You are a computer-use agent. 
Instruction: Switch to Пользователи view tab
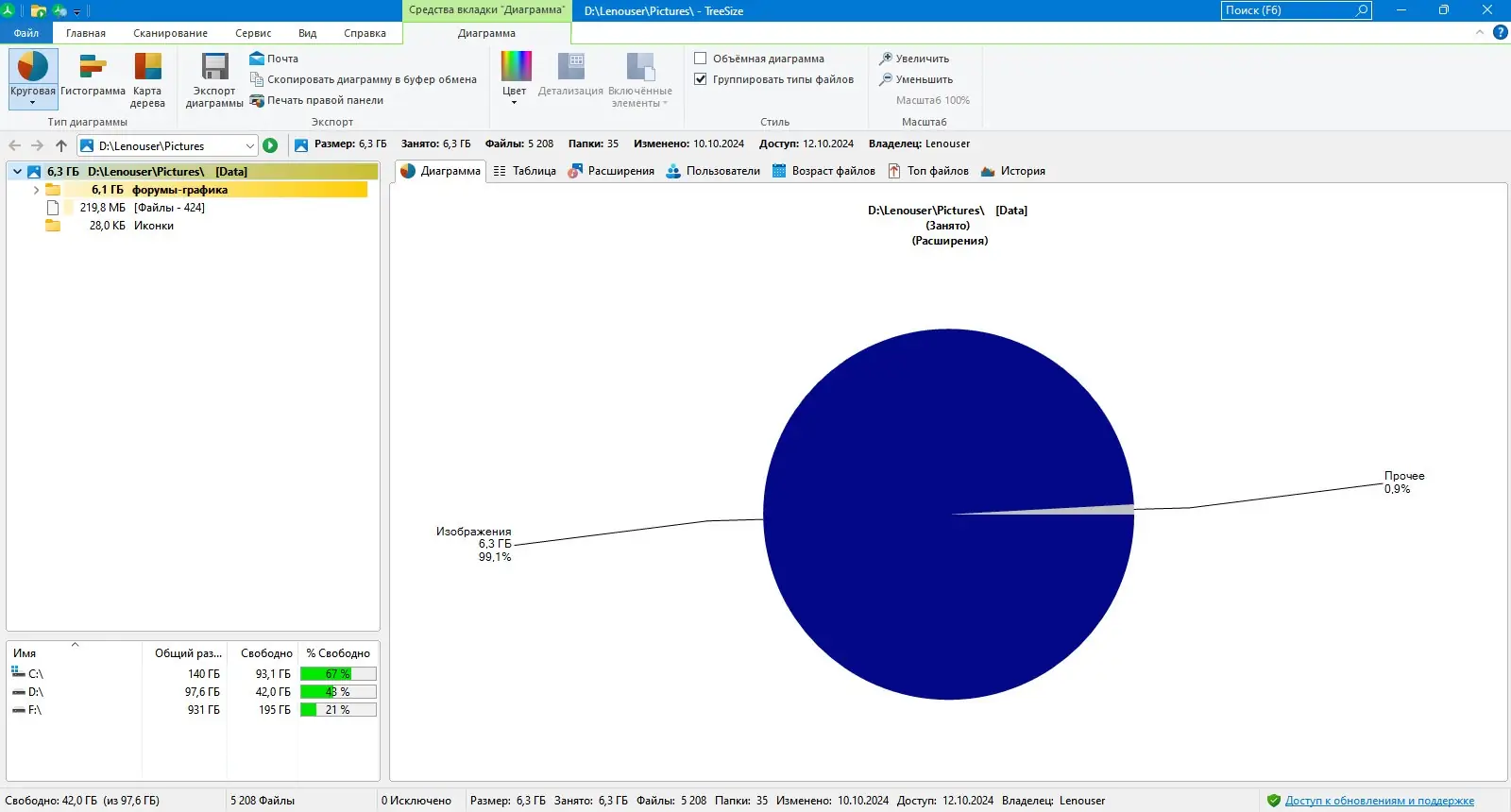(713, 171)
